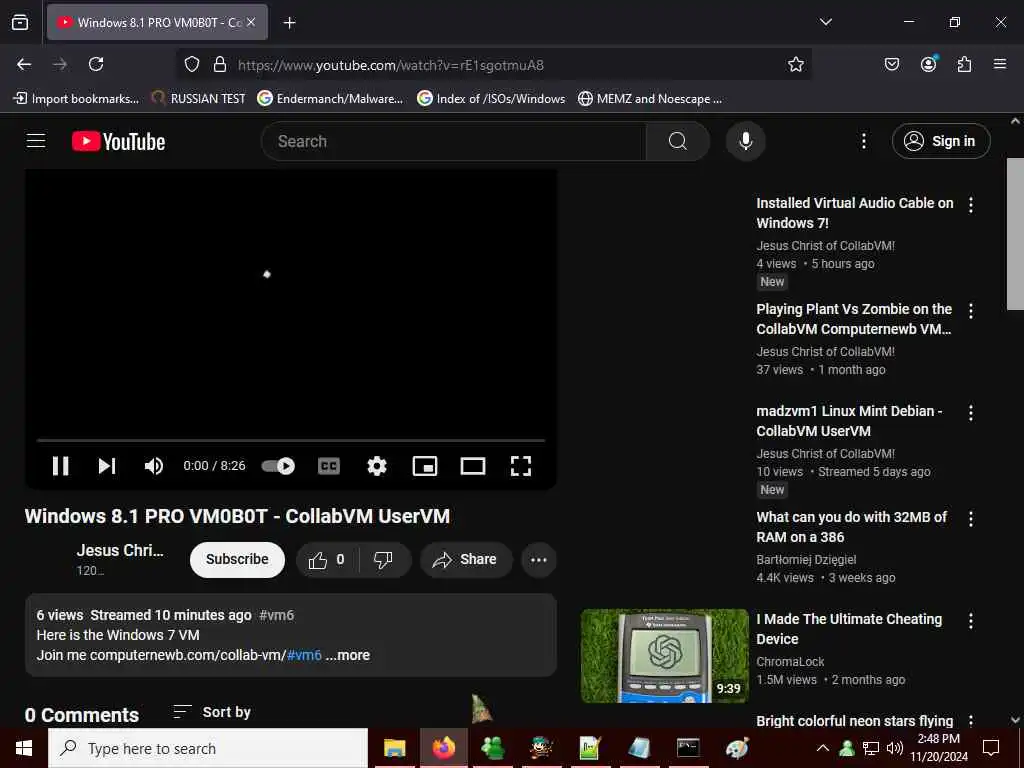This screenshot has width=1024, height=768.
Task: Mute the video player volume
Action: click(x=154, y=466)
